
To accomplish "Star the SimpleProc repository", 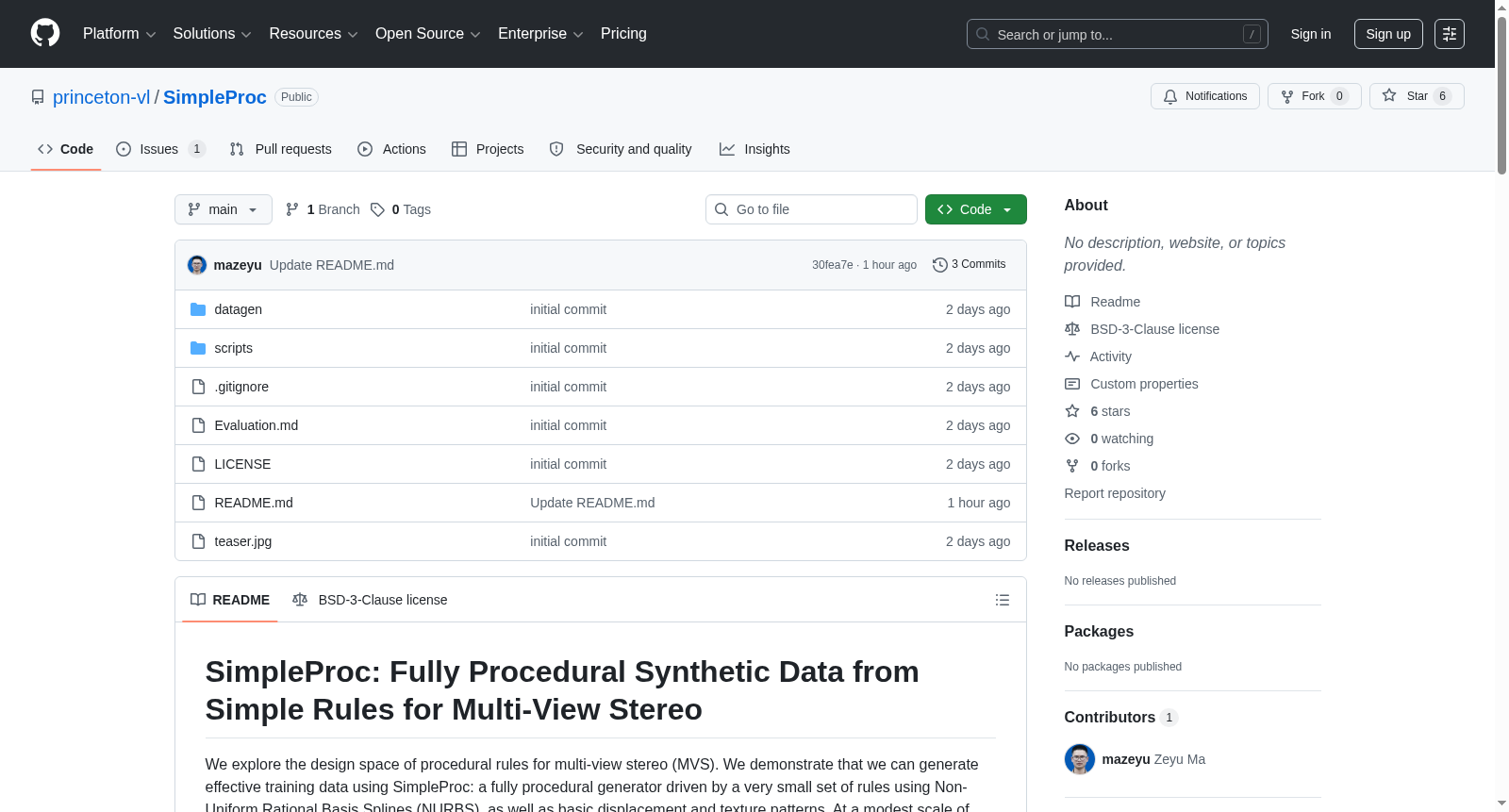I will (1417, 96).
